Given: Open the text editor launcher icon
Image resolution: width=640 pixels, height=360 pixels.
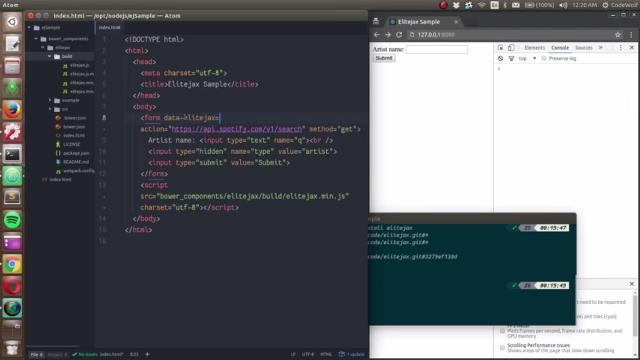Looking at the screenshot, I should pos(12,44).
